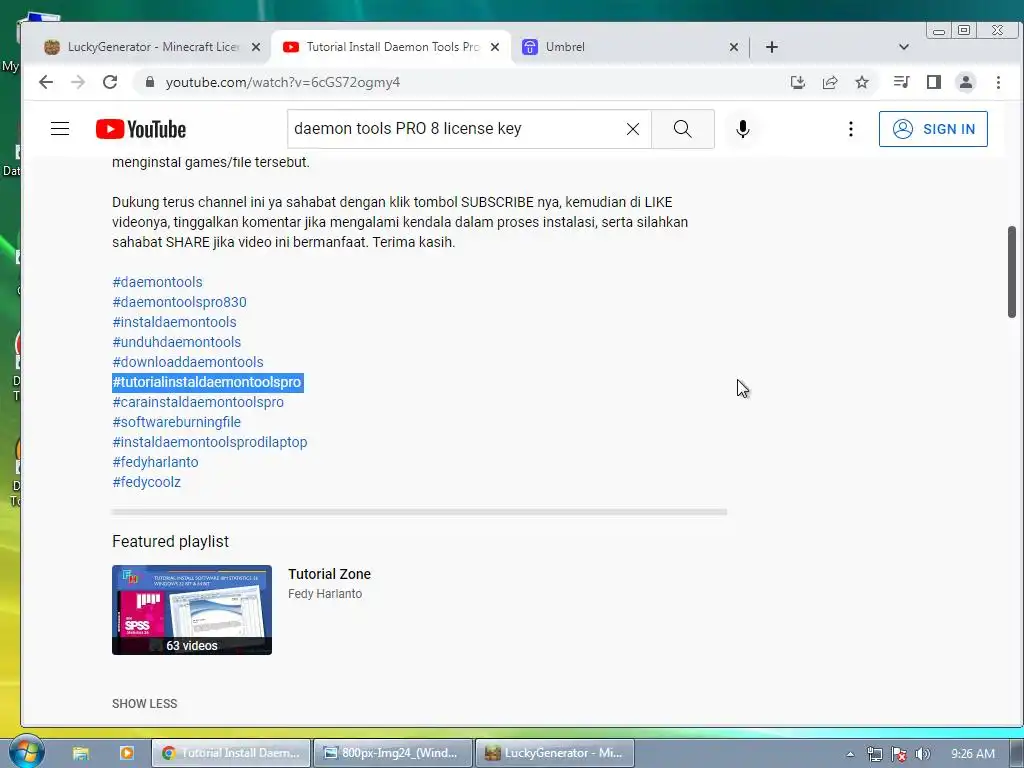Open the #softwareburningfile hashtag
Viewport: 1024px width, 768px height.
coord(176,423)
